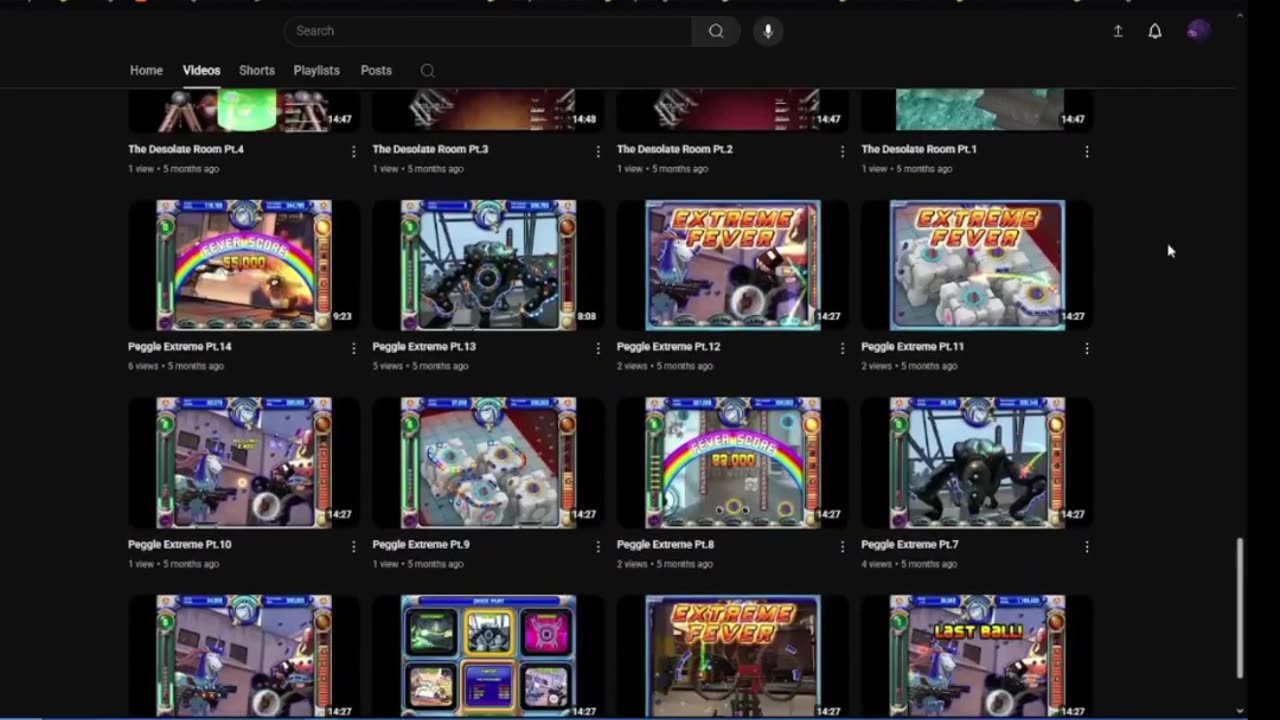Open options menu for Peggle Extreme Pt.9
The width and height of the screenshot is (1280, 720).
pyautogui.click(x=598, y=547)
